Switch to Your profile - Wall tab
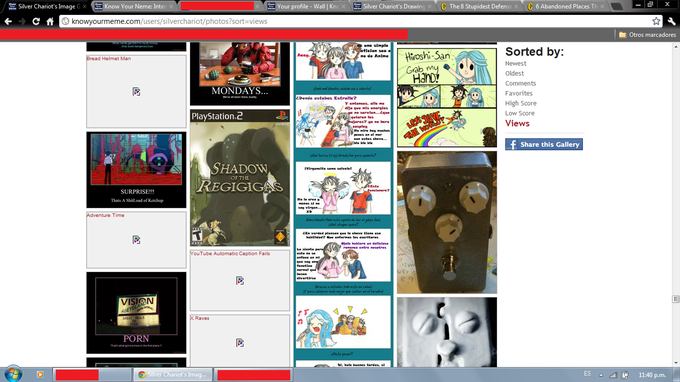The image size is (680, 382). coord(307,6)
